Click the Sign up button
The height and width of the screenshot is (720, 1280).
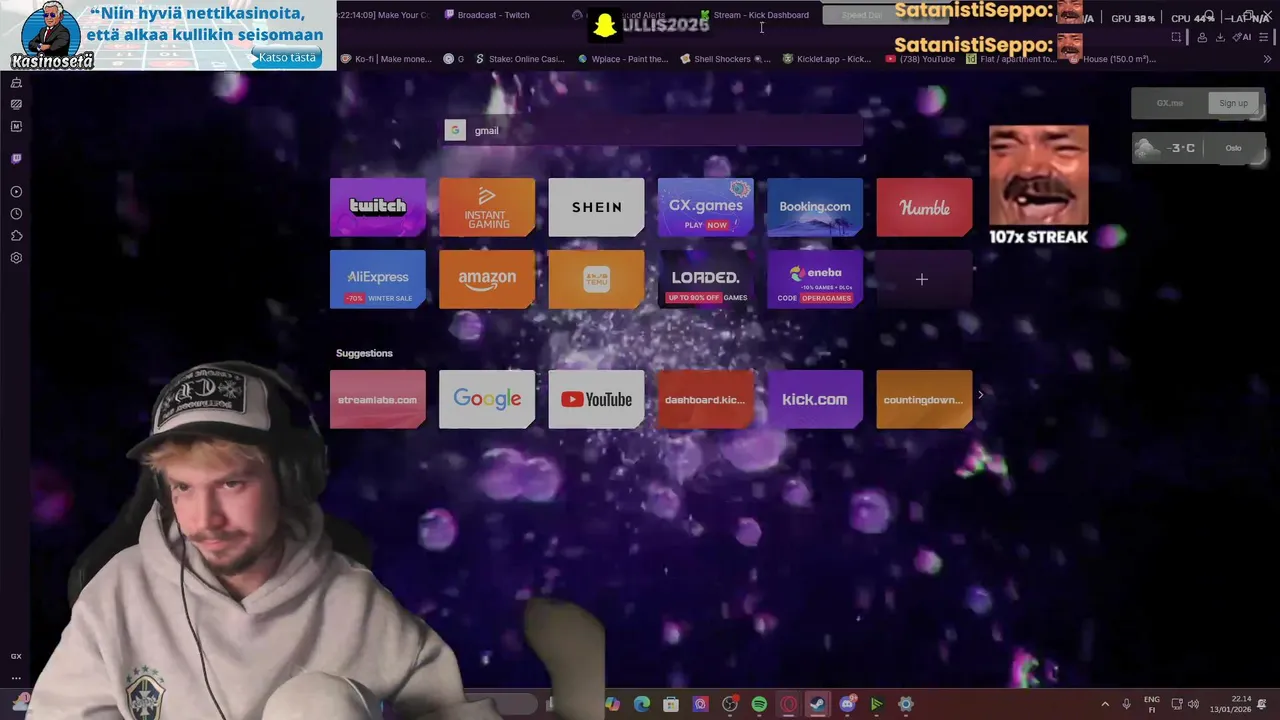(1233, 103)
